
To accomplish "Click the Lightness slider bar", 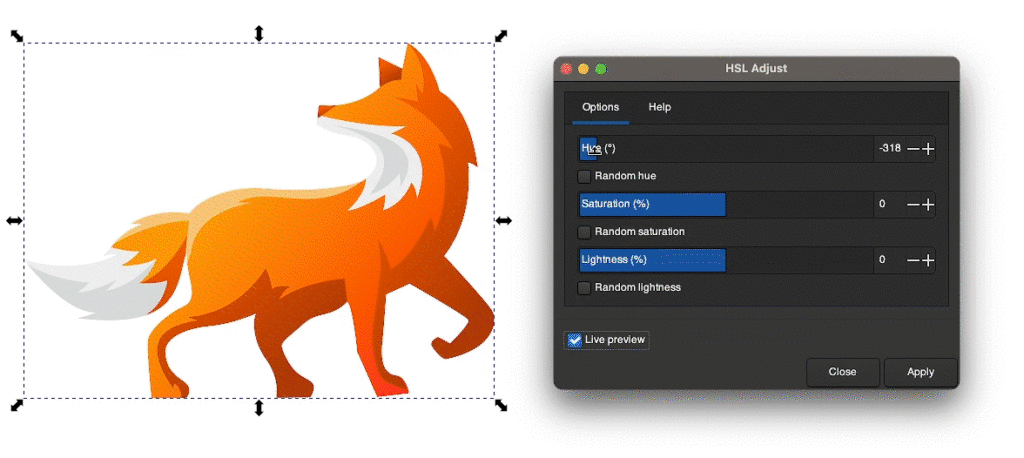I will [726, 260].
